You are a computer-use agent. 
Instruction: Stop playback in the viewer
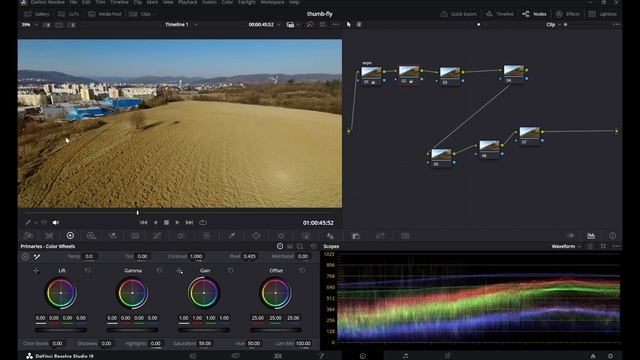[166, 222]
